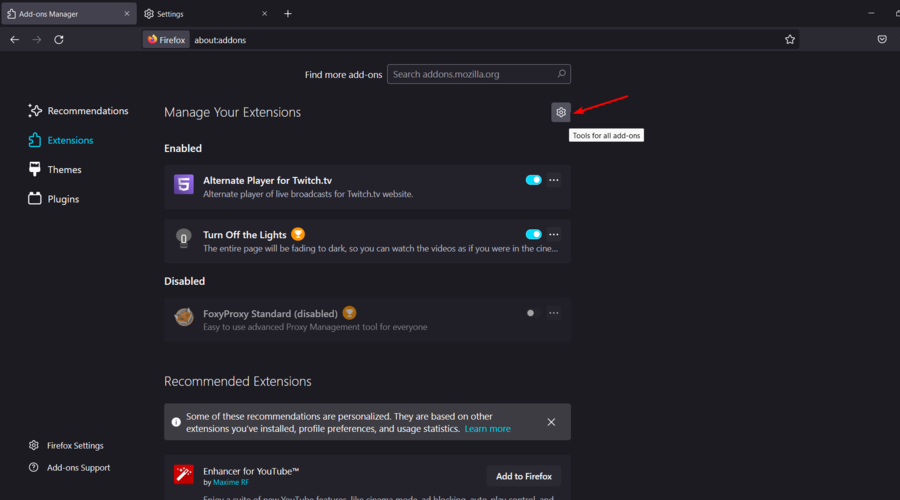Open more options for Turn Off the Lights

pyautogui.click(x=553, y=234)
